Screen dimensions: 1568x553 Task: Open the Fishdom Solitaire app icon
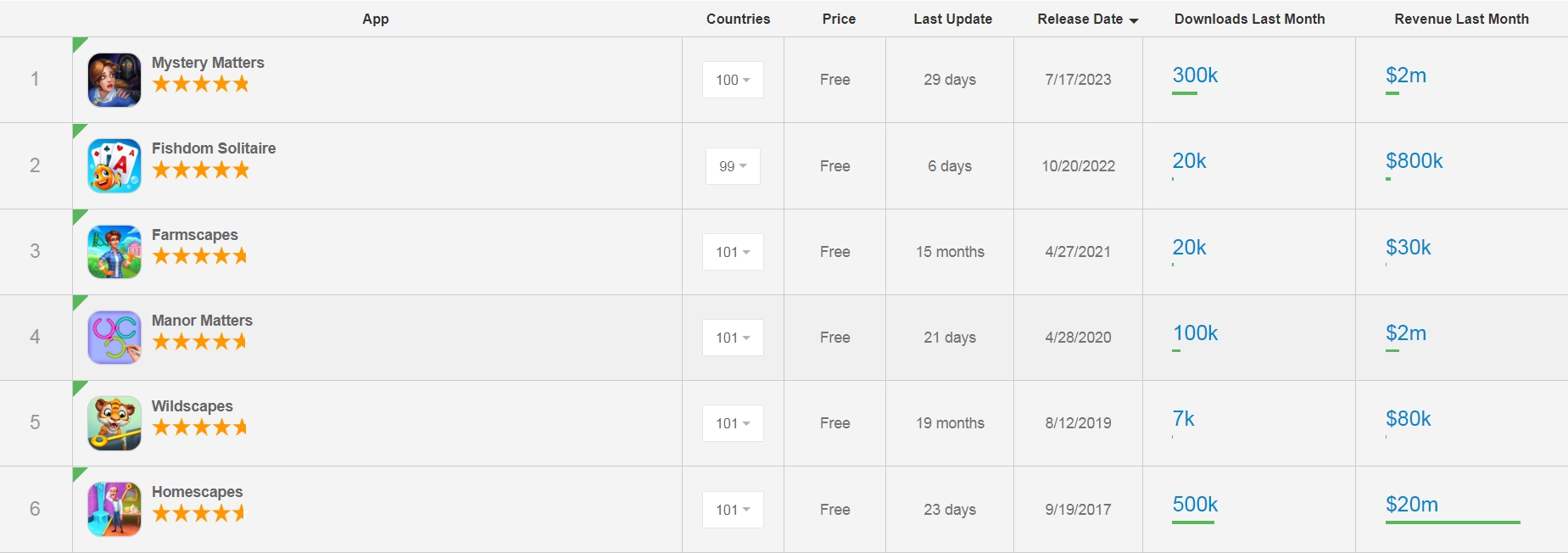point(114,166)
